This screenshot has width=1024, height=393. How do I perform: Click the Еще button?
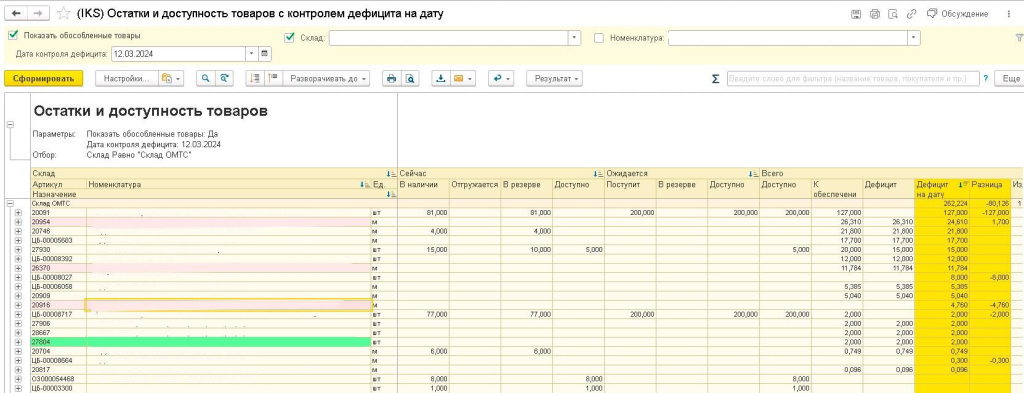(x=1009, y=78)
